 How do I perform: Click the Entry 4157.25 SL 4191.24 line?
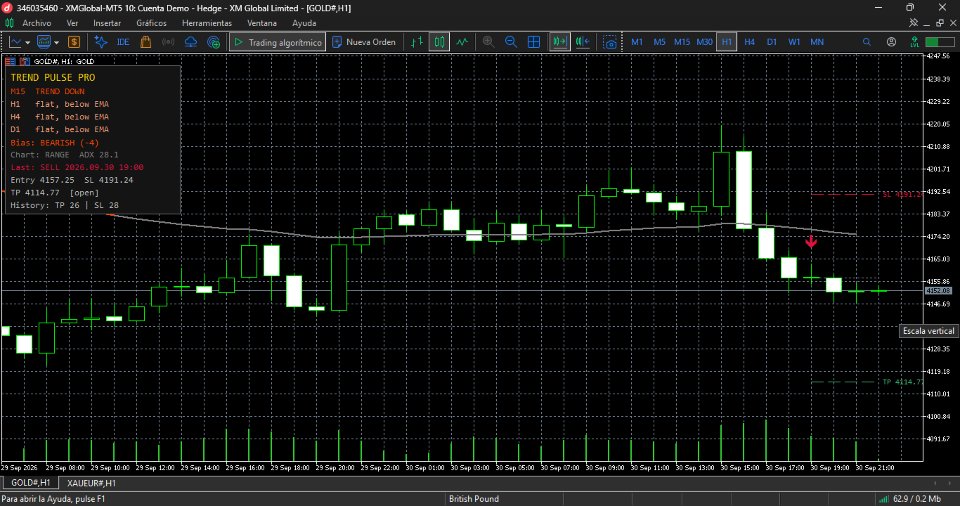pyautogui.click(x=72, y=180)
